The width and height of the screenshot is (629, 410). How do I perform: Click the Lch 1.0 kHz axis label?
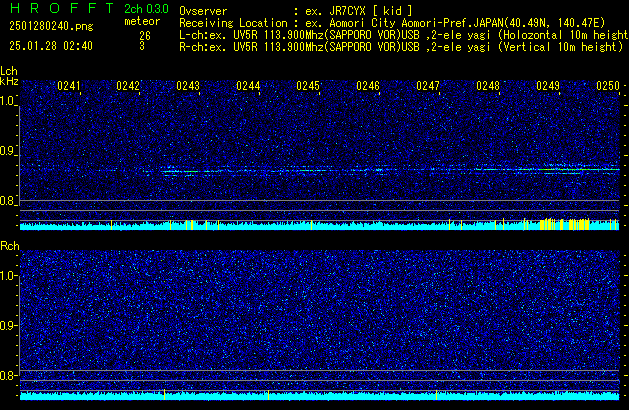tap(8, 101)
